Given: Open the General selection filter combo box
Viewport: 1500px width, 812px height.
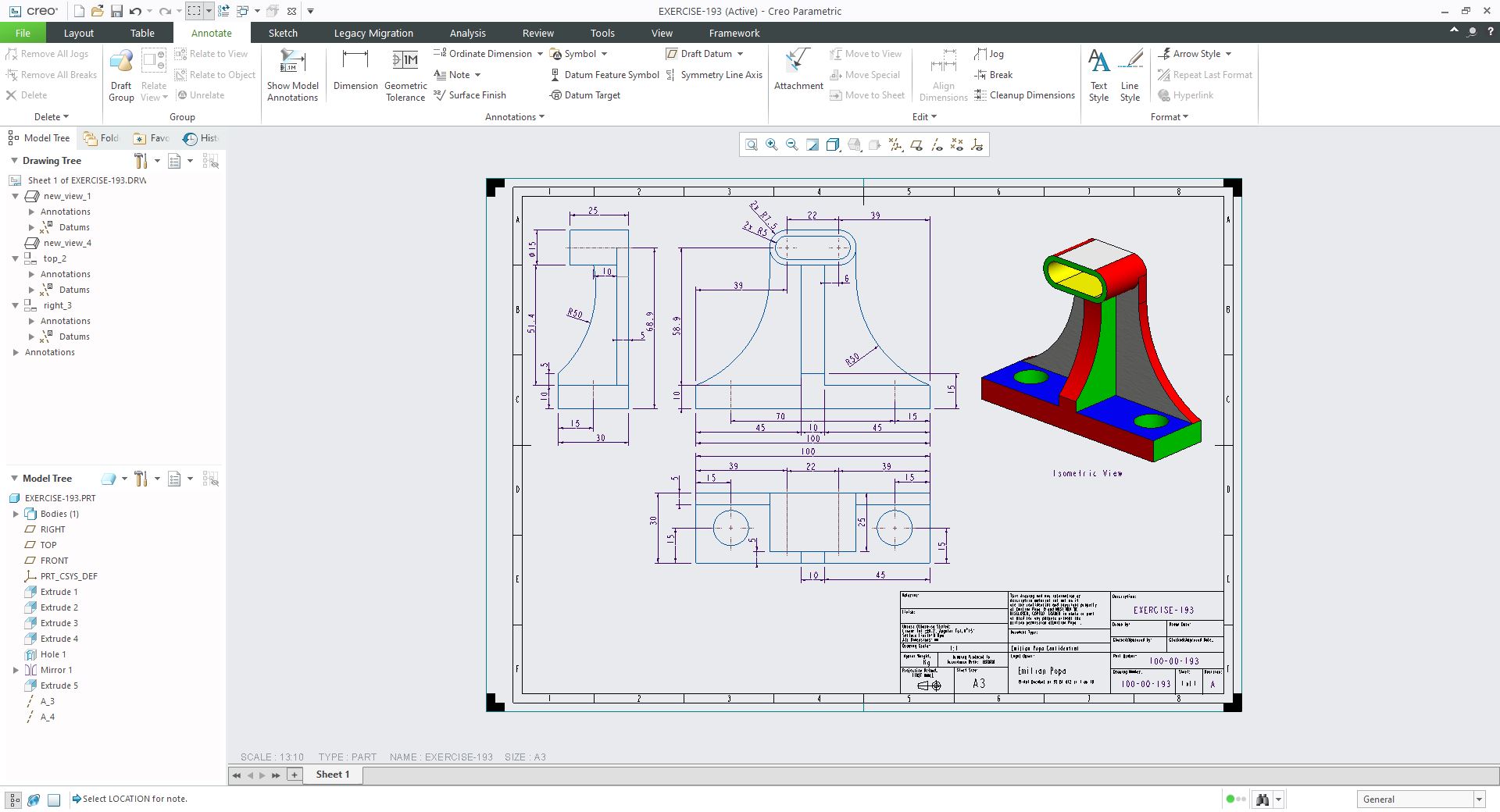Looking at the screenshot, I should click(1421, 799).
